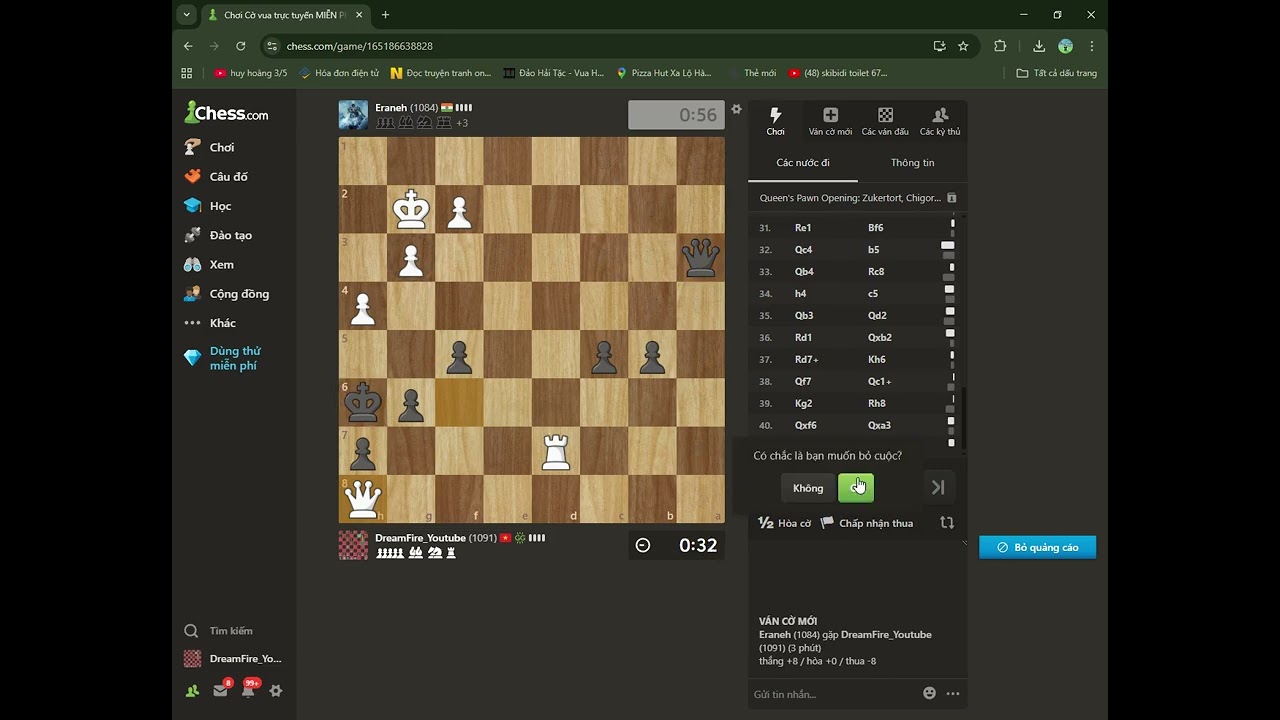Click the black queen near the board's right edge
1280x720 pixels.
(700, 258)
